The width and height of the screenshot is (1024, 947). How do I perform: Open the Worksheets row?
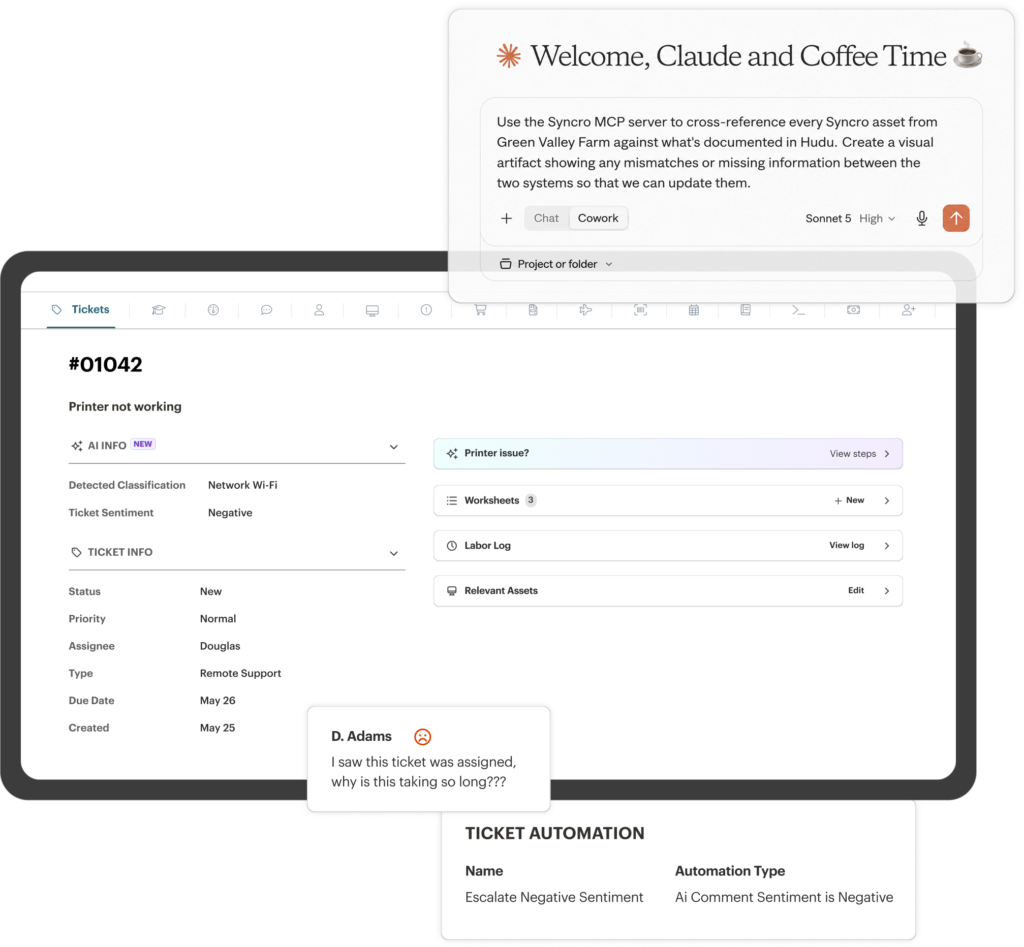click(x=668, y=500)
